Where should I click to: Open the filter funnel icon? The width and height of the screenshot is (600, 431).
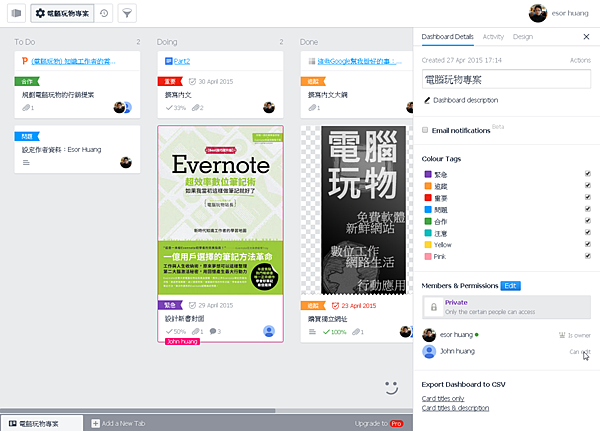pyautogui.click(x=127, y=13)
